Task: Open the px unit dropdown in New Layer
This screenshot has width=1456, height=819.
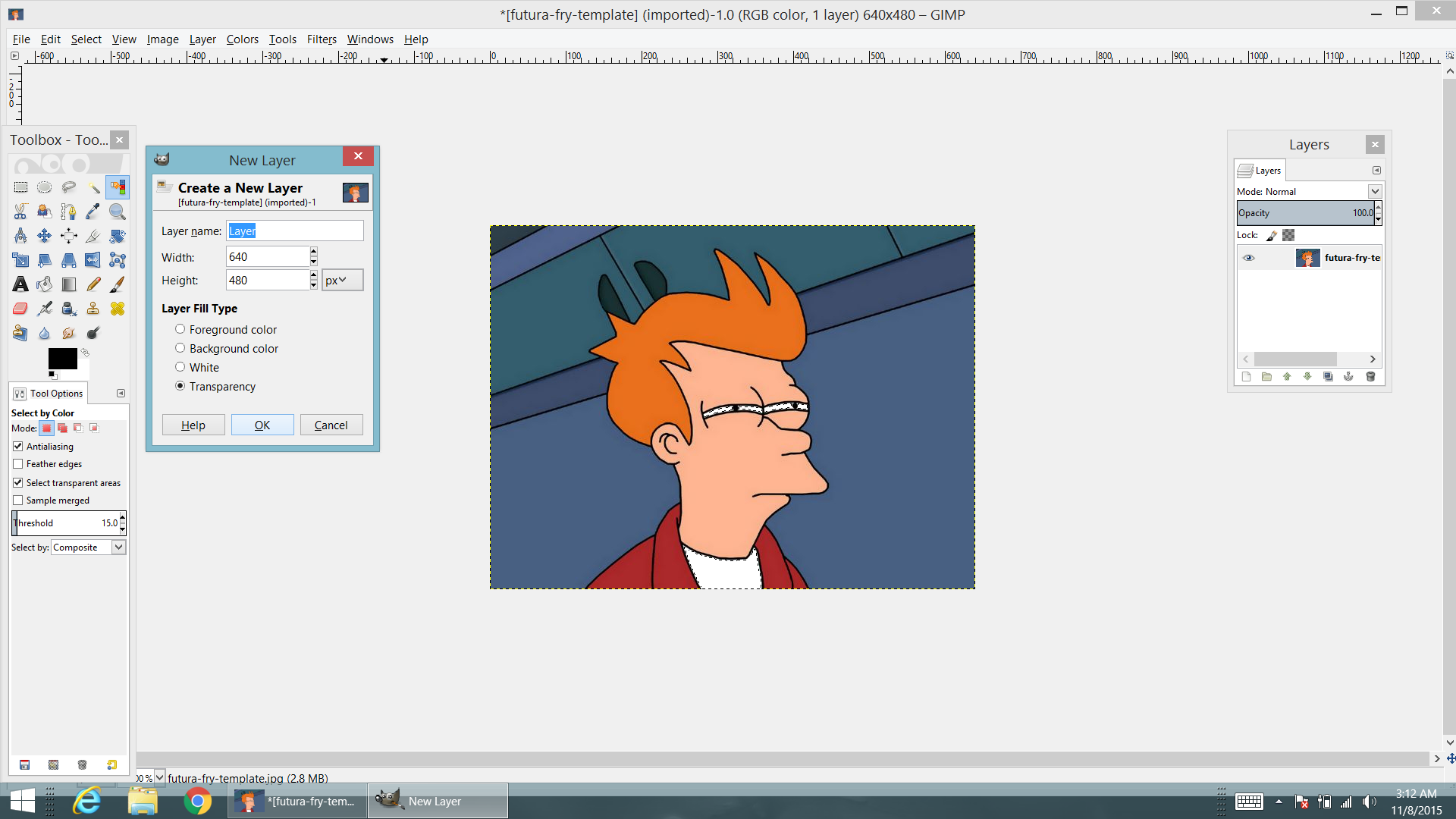Action: coord(342,280)
